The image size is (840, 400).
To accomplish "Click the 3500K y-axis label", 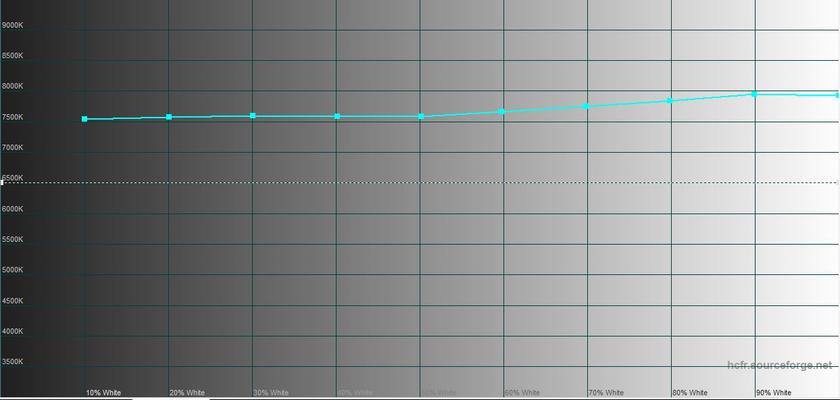I will tap(14, 362).
